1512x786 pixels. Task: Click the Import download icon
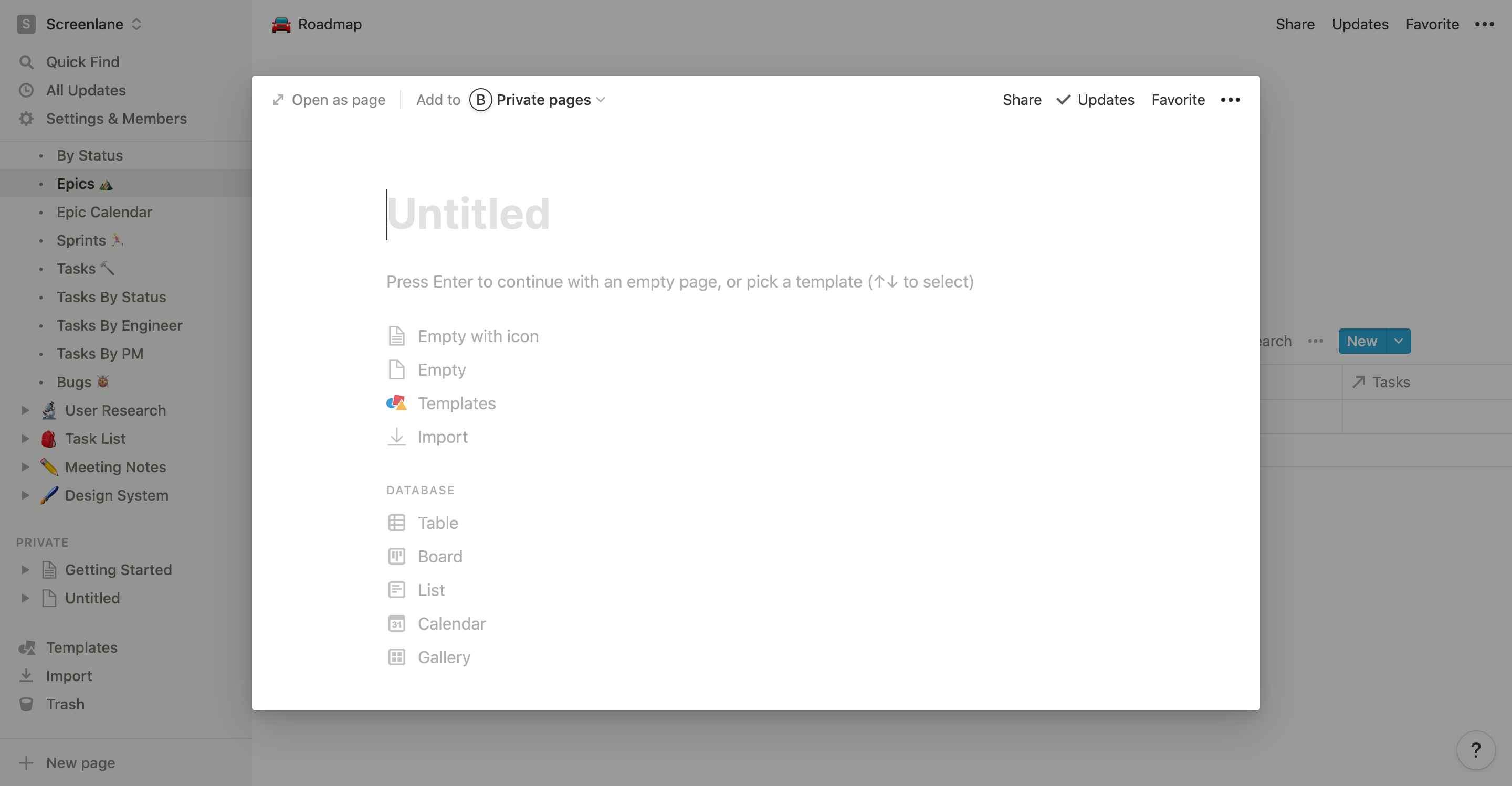click(x=396, y=436)
